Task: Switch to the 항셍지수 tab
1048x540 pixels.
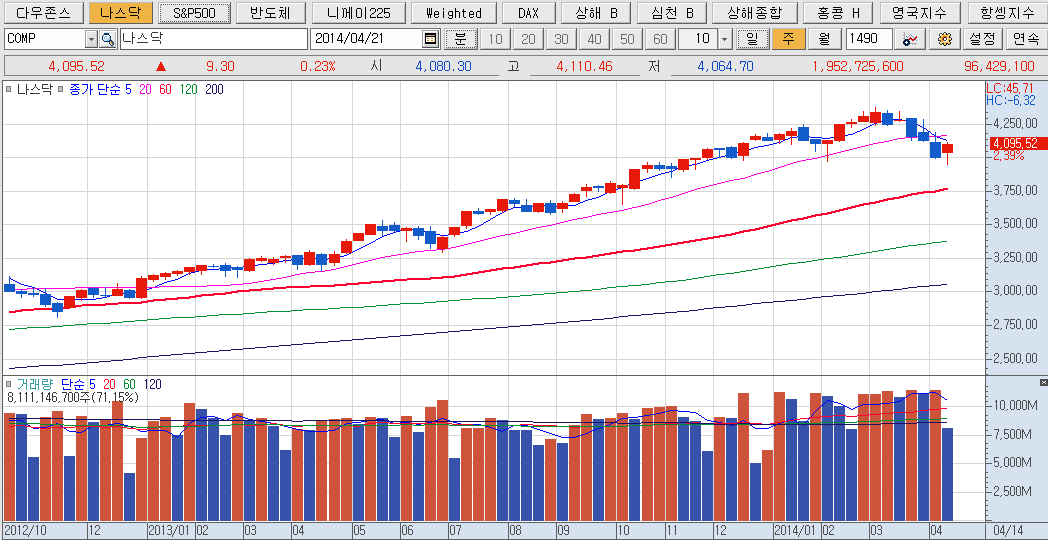Action: (x=1006, y=13)
